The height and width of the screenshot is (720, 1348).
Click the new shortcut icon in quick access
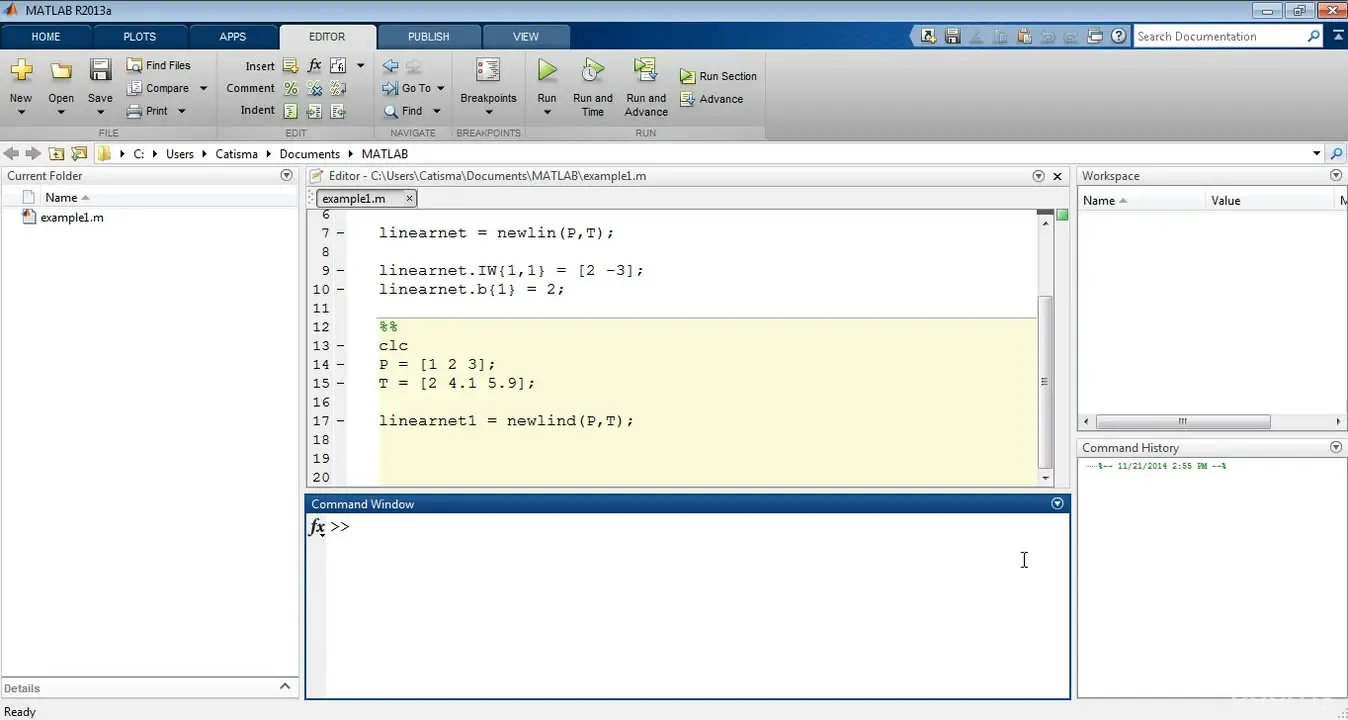(928, 36)
